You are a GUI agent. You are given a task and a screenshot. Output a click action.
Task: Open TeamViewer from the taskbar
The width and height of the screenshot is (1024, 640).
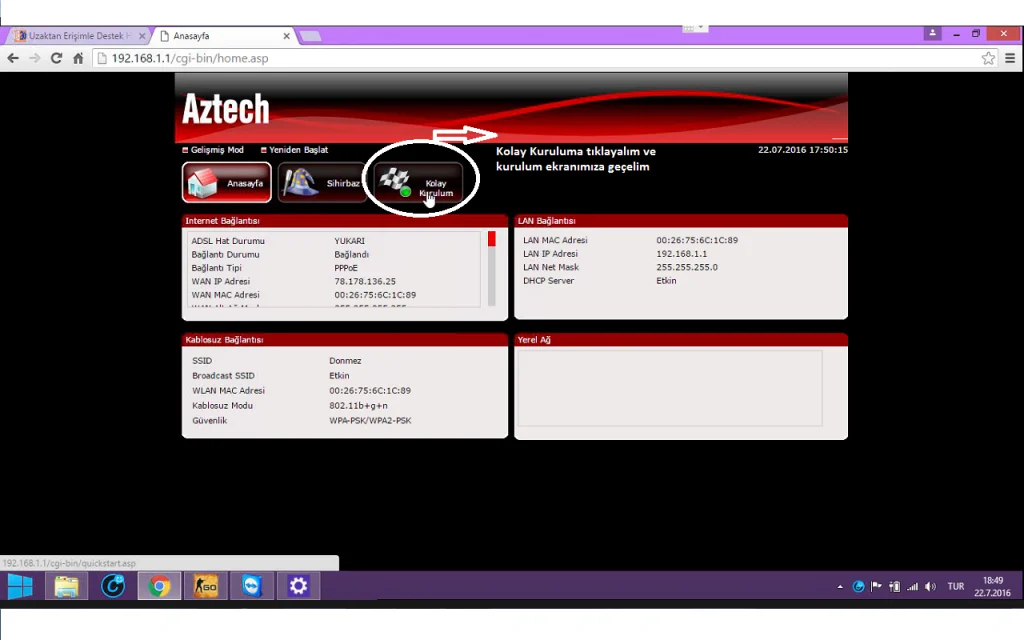coord(251,586)
